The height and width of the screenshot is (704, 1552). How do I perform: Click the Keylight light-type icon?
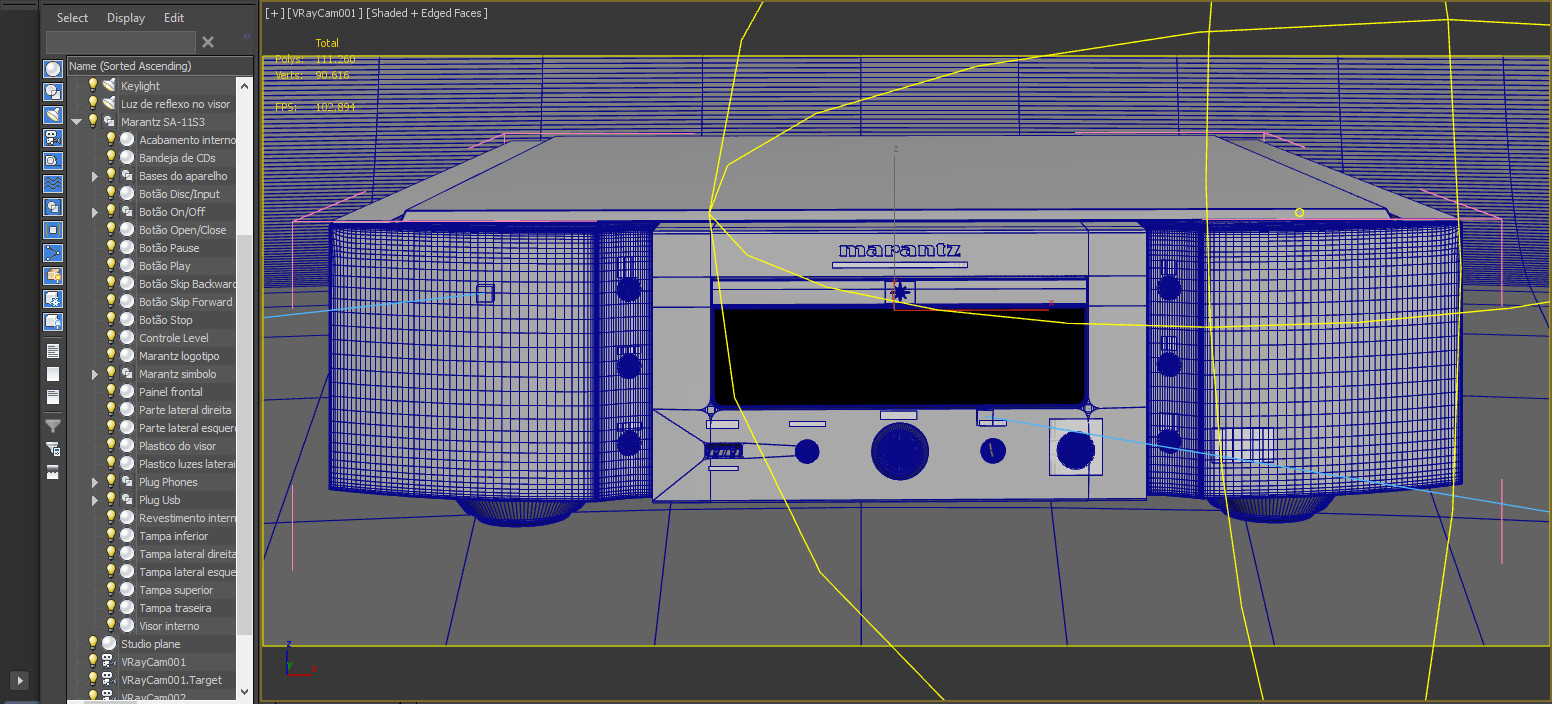tap(109, 86)
